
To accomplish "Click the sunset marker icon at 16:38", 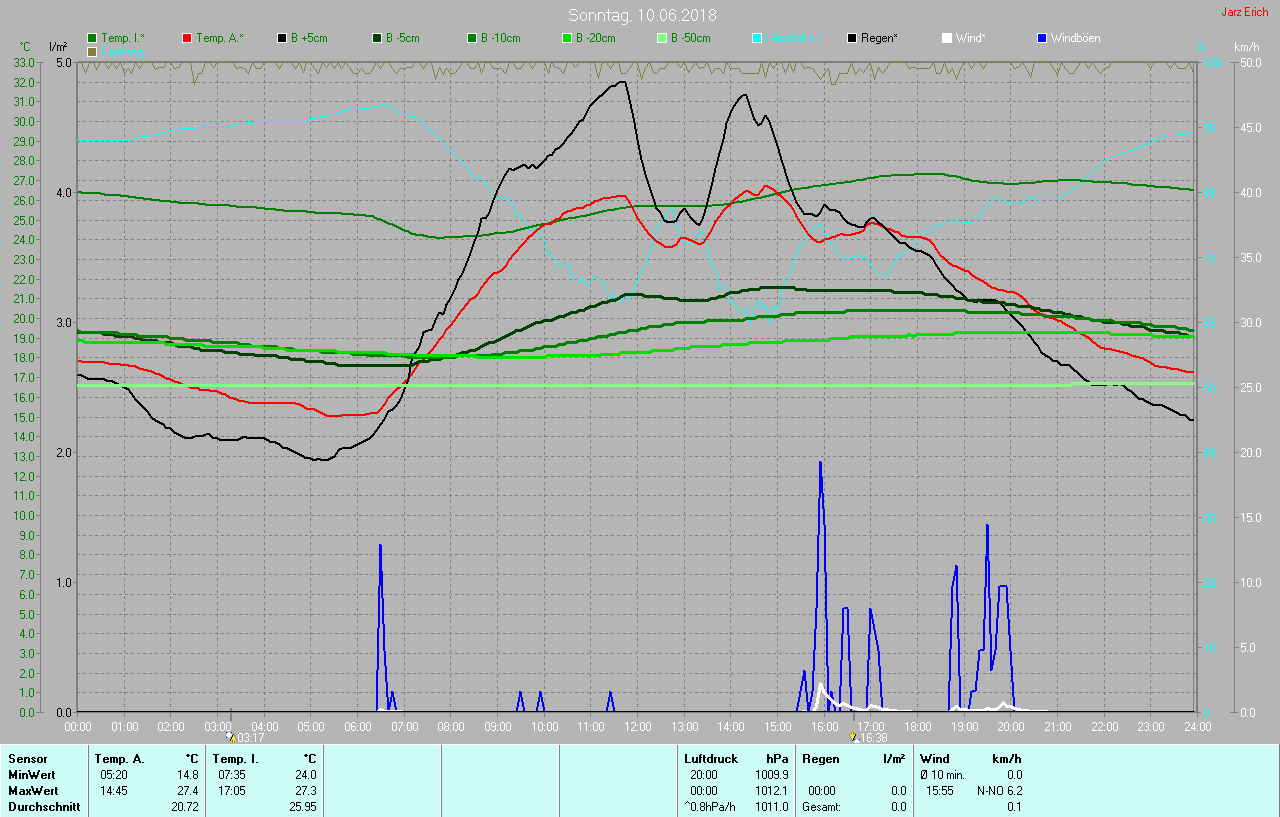I will click(853, 738).
